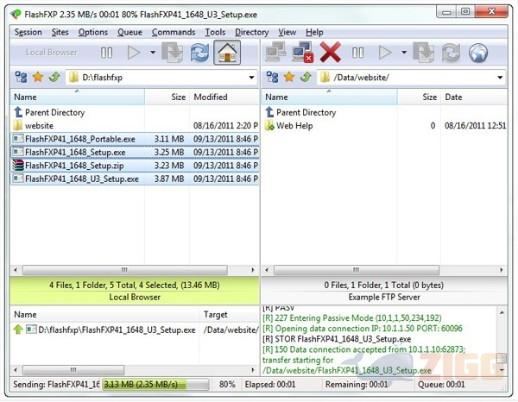The width and height of the screenshot is (518, 402).
Task: Click the remote pane transfer queue icon
Action: click(424, 52)
